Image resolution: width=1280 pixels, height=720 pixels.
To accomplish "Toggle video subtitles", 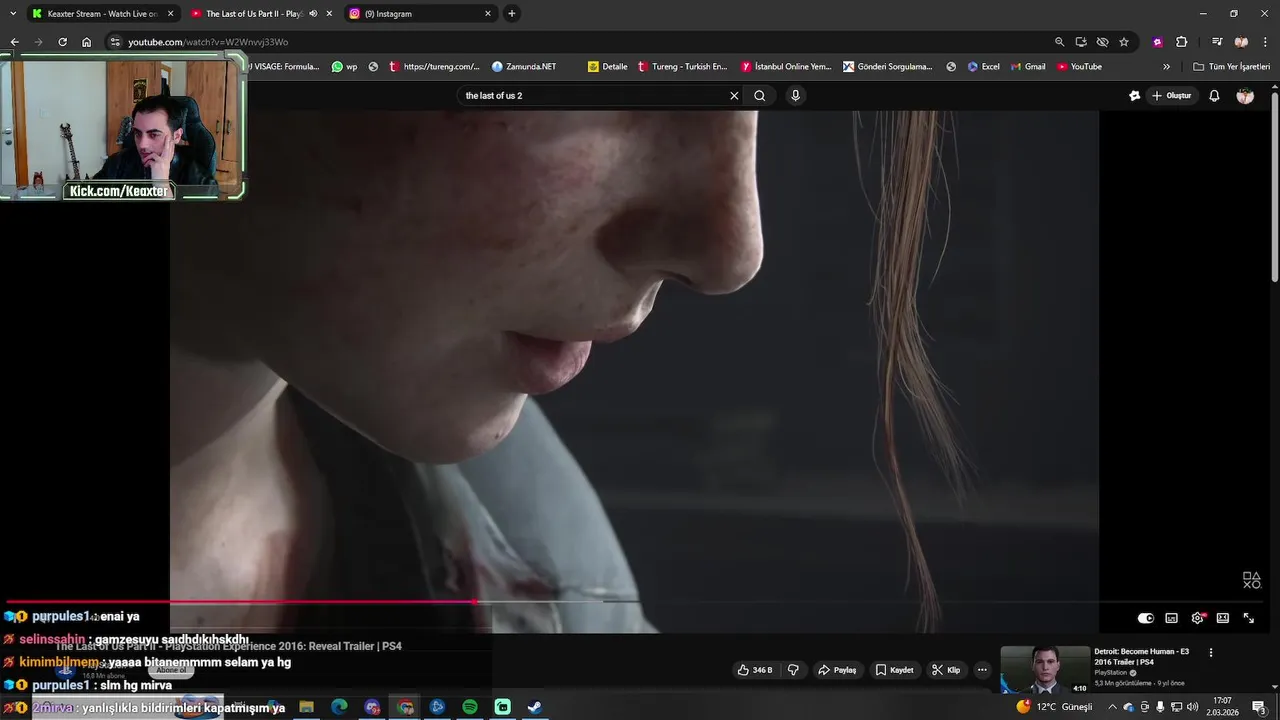I will 1172,618.
